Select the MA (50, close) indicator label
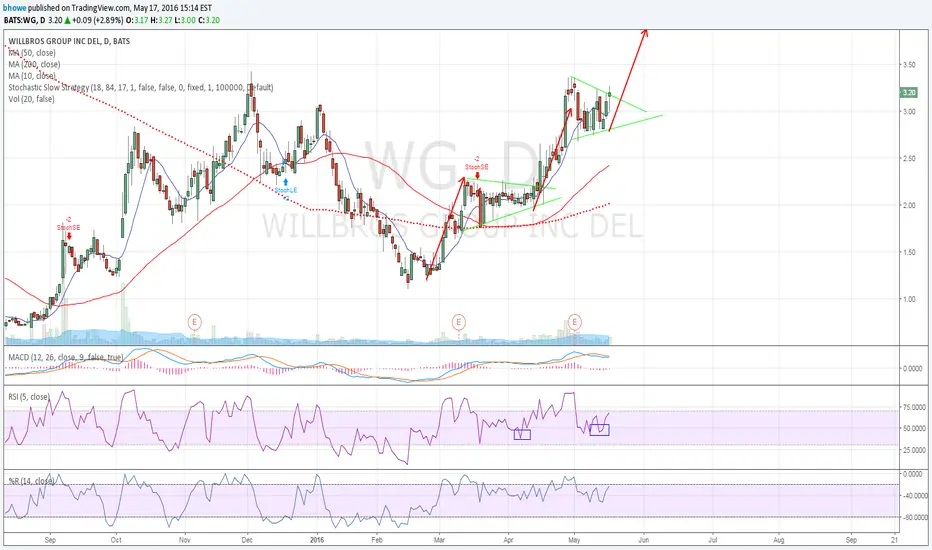 pyautogui.click(x=32, y=53)
